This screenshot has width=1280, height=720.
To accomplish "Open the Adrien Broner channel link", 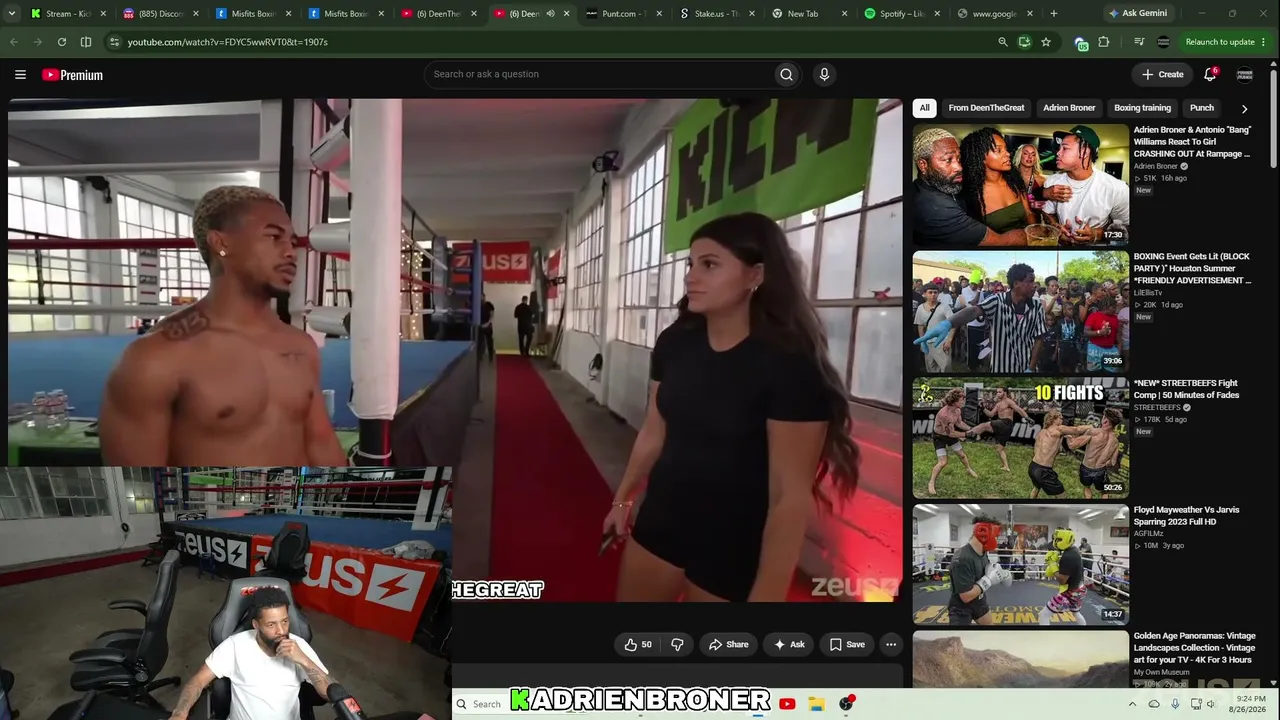I will 1156,166.
